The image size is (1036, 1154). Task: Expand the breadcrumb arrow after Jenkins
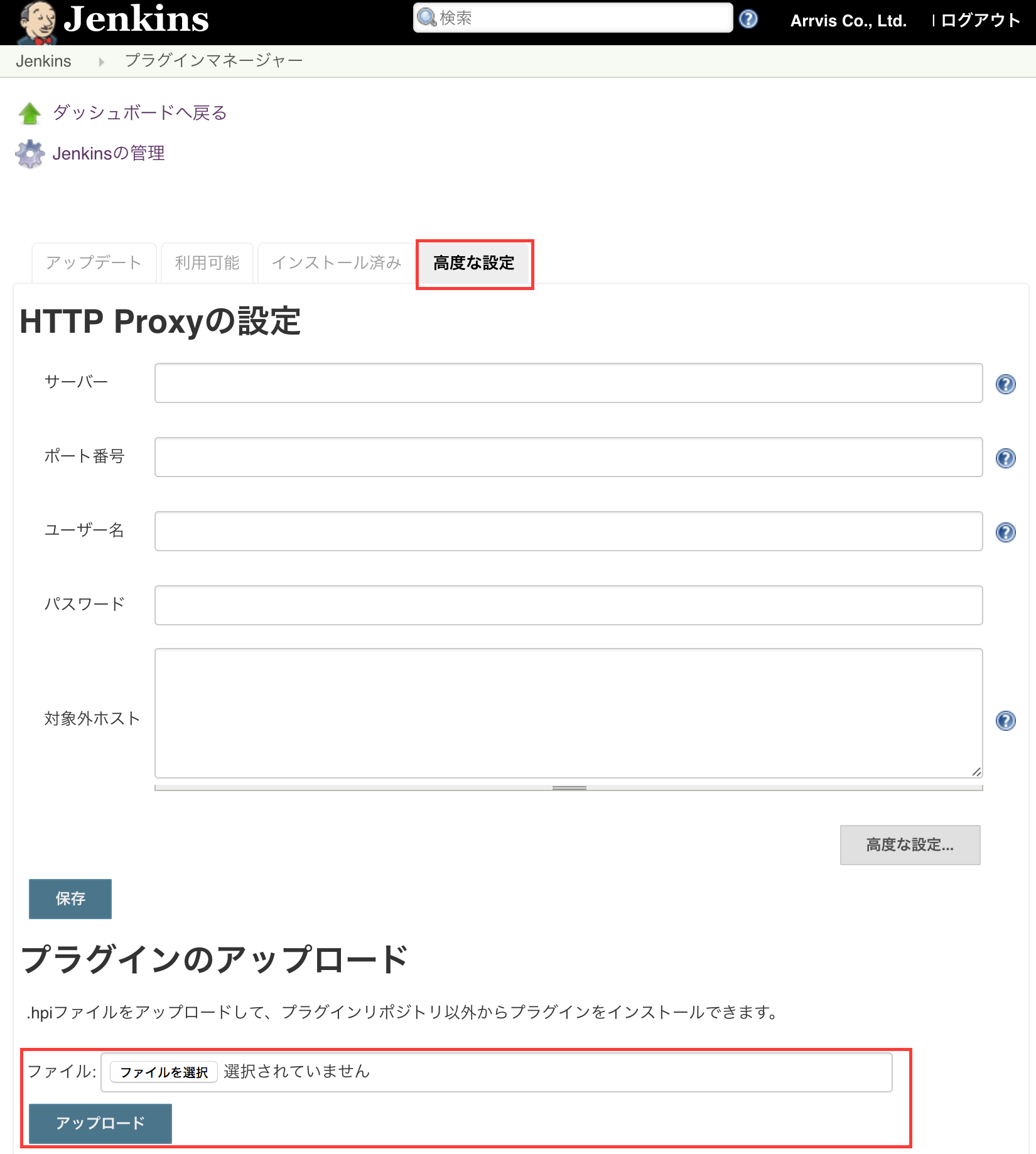[x=101, y=62]
